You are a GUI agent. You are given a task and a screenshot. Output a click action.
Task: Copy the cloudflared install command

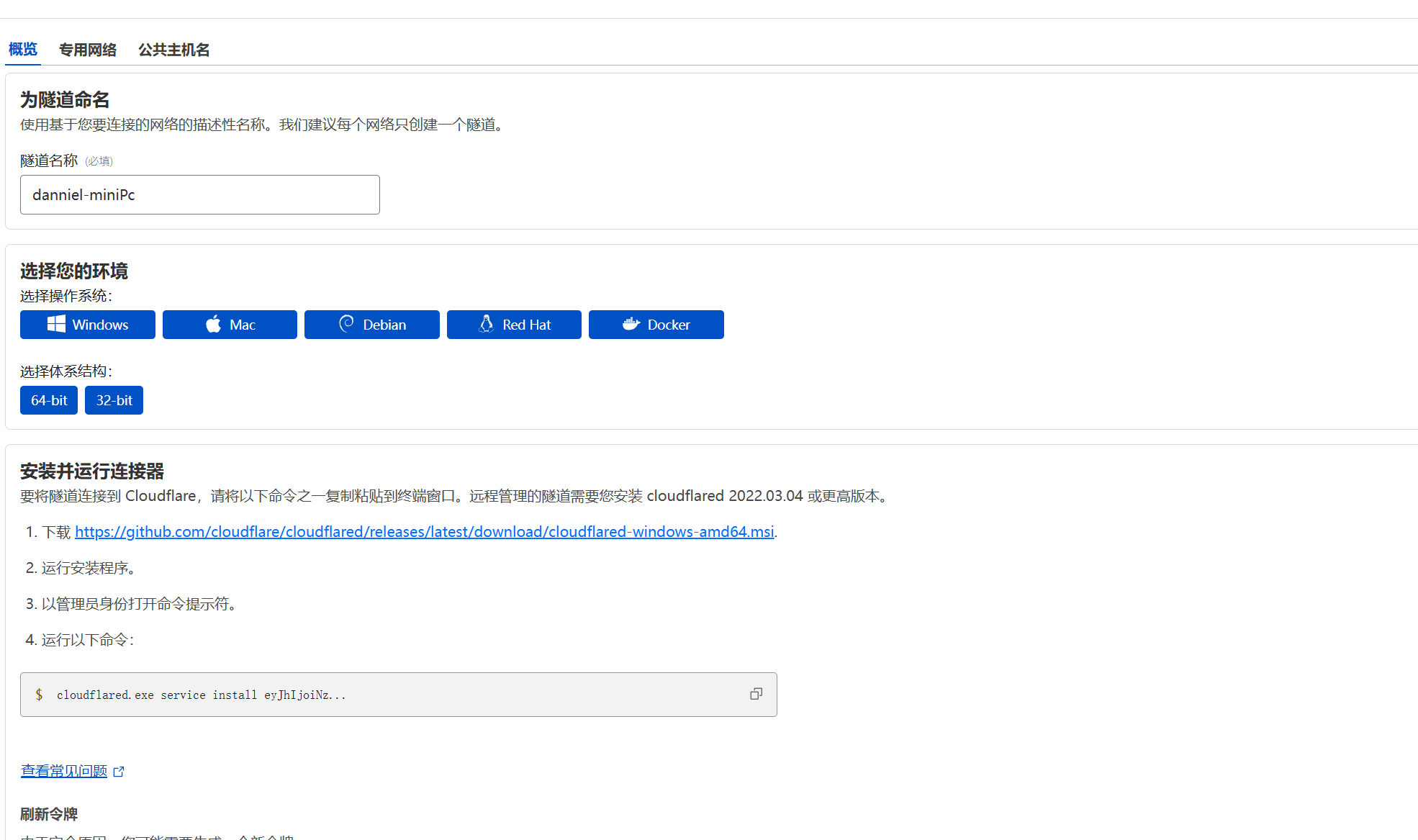[756, 694]
